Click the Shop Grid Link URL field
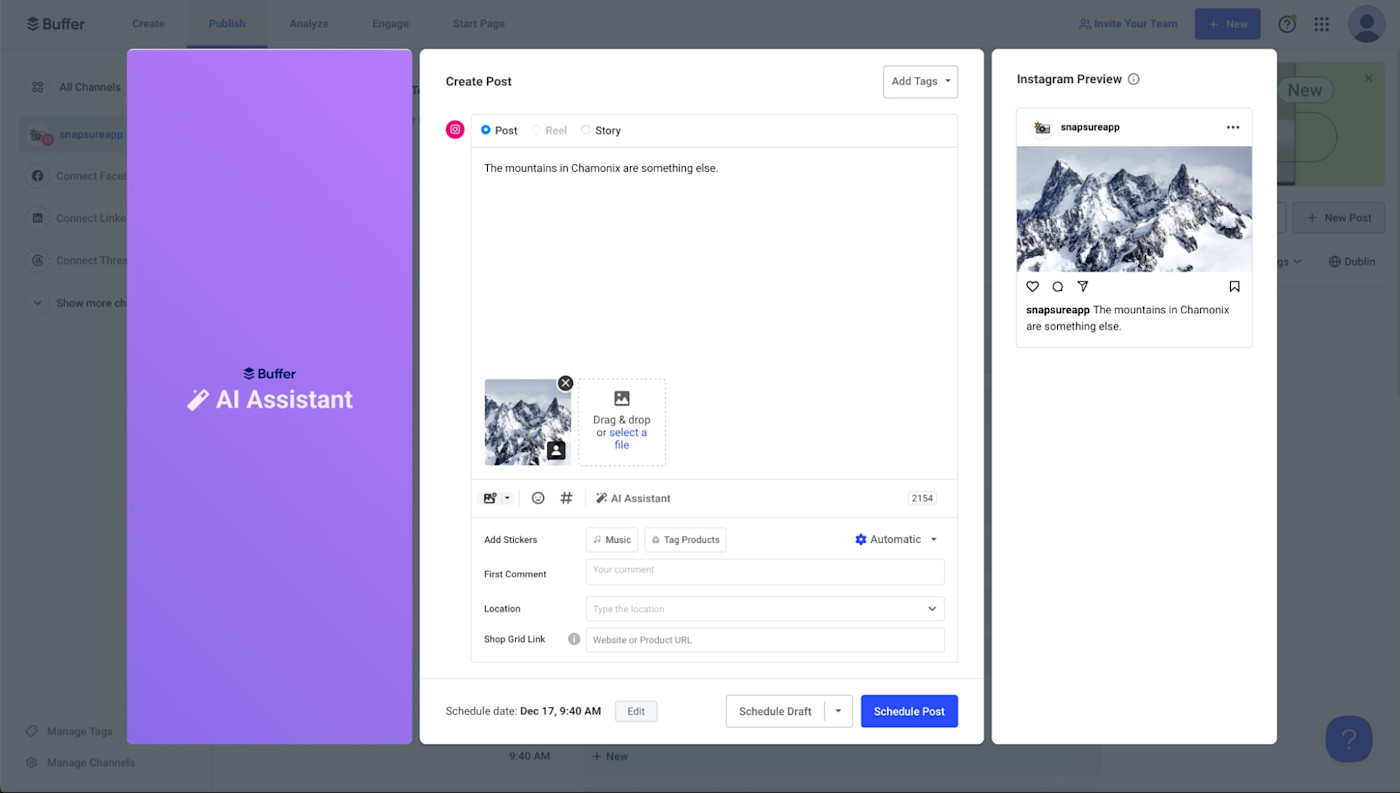This screenshot has height=793, width=1400. (x=765, y=640)
